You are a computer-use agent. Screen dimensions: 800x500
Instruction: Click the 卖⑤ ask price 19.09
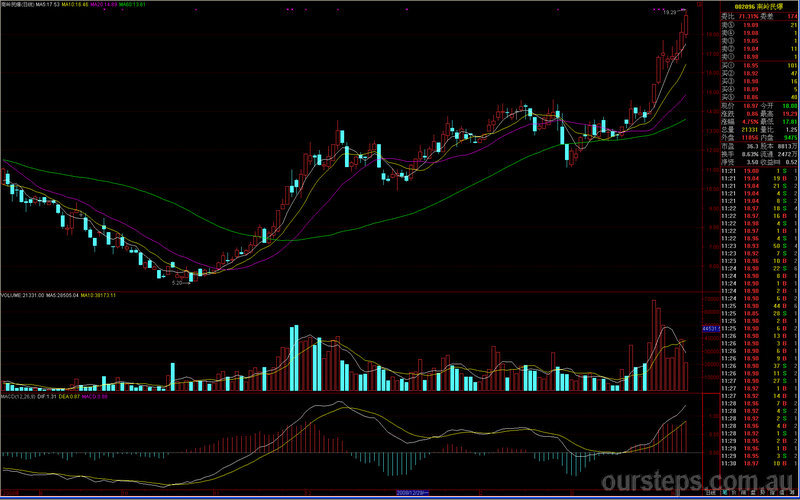[751, 25]
